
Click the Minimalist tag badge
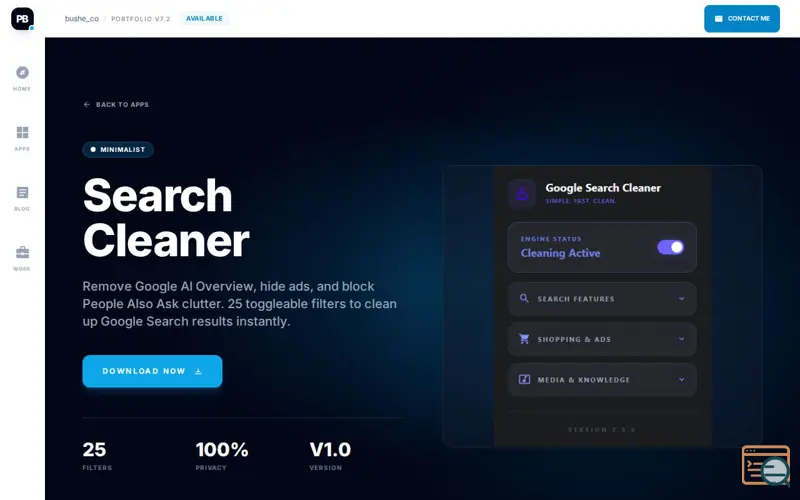118,149
